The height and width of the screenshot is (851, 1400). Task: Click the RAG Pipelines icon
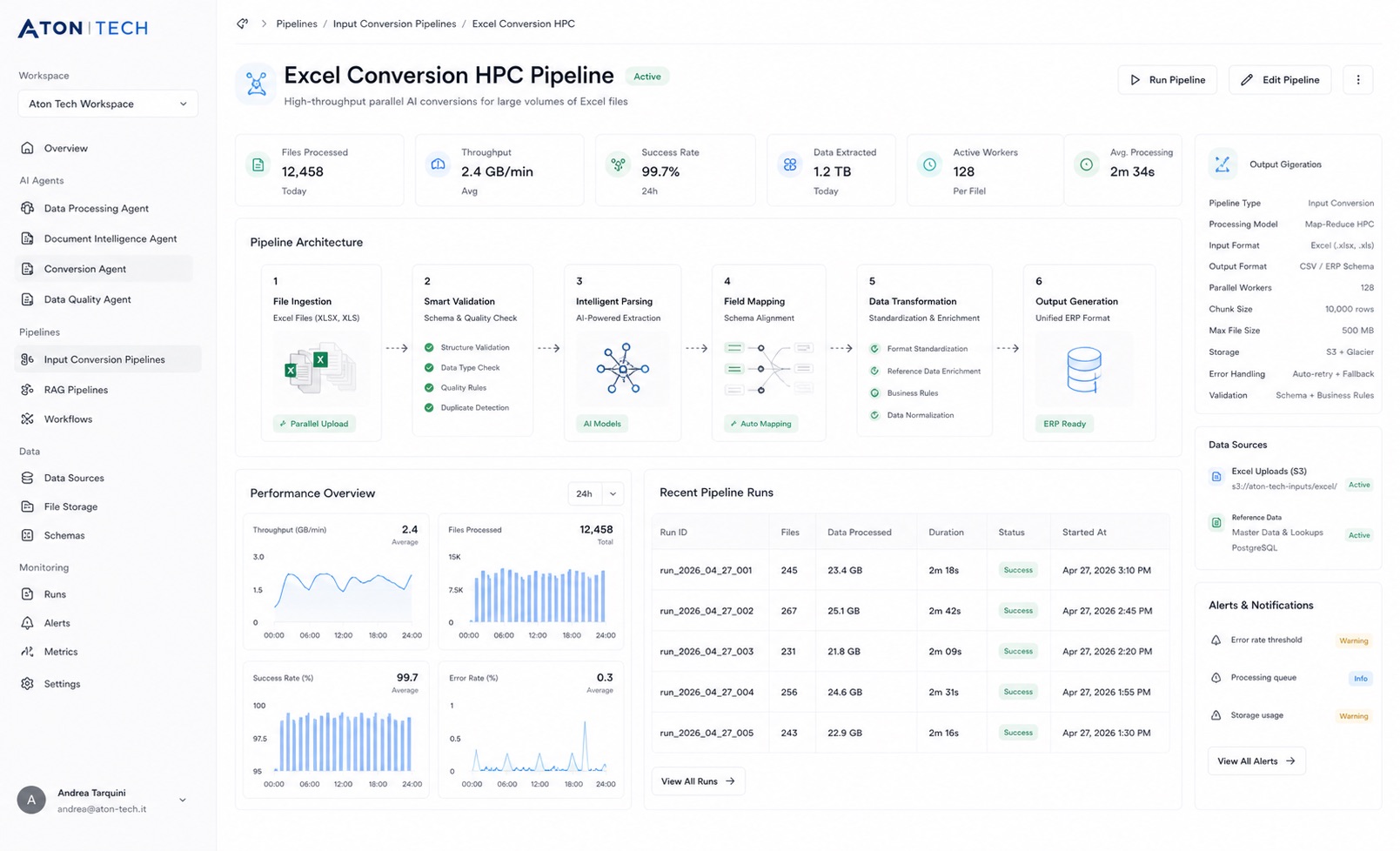(x=27, y=390)
